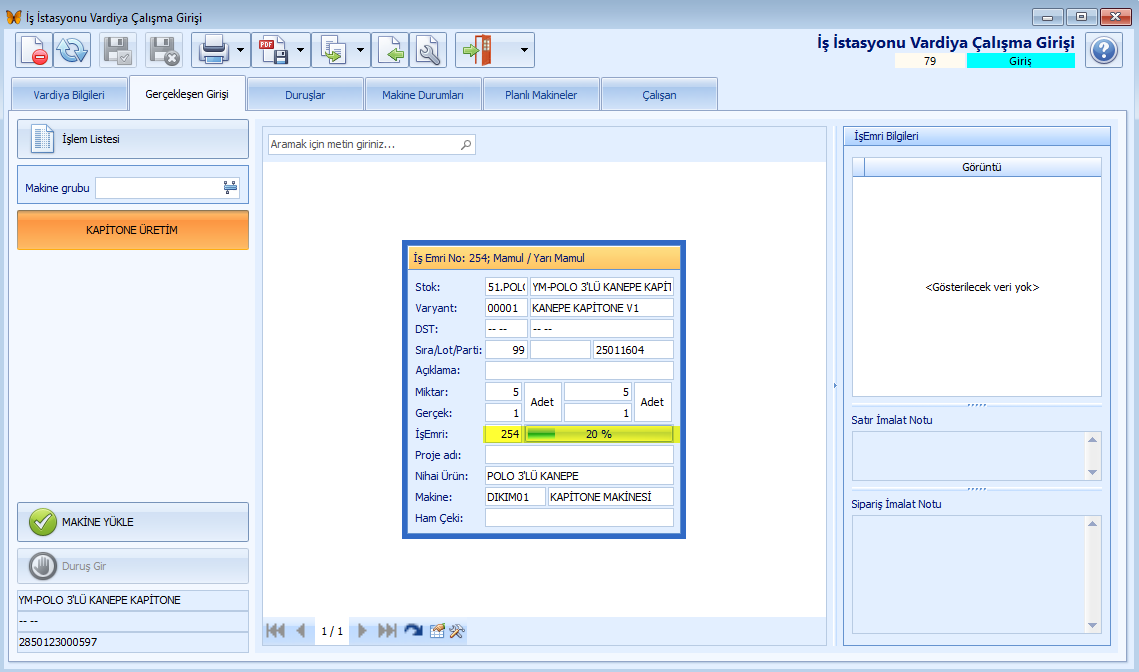
Task: Click the KANEPE KAPİTONE V1 variant field
Action: (601, 308)
